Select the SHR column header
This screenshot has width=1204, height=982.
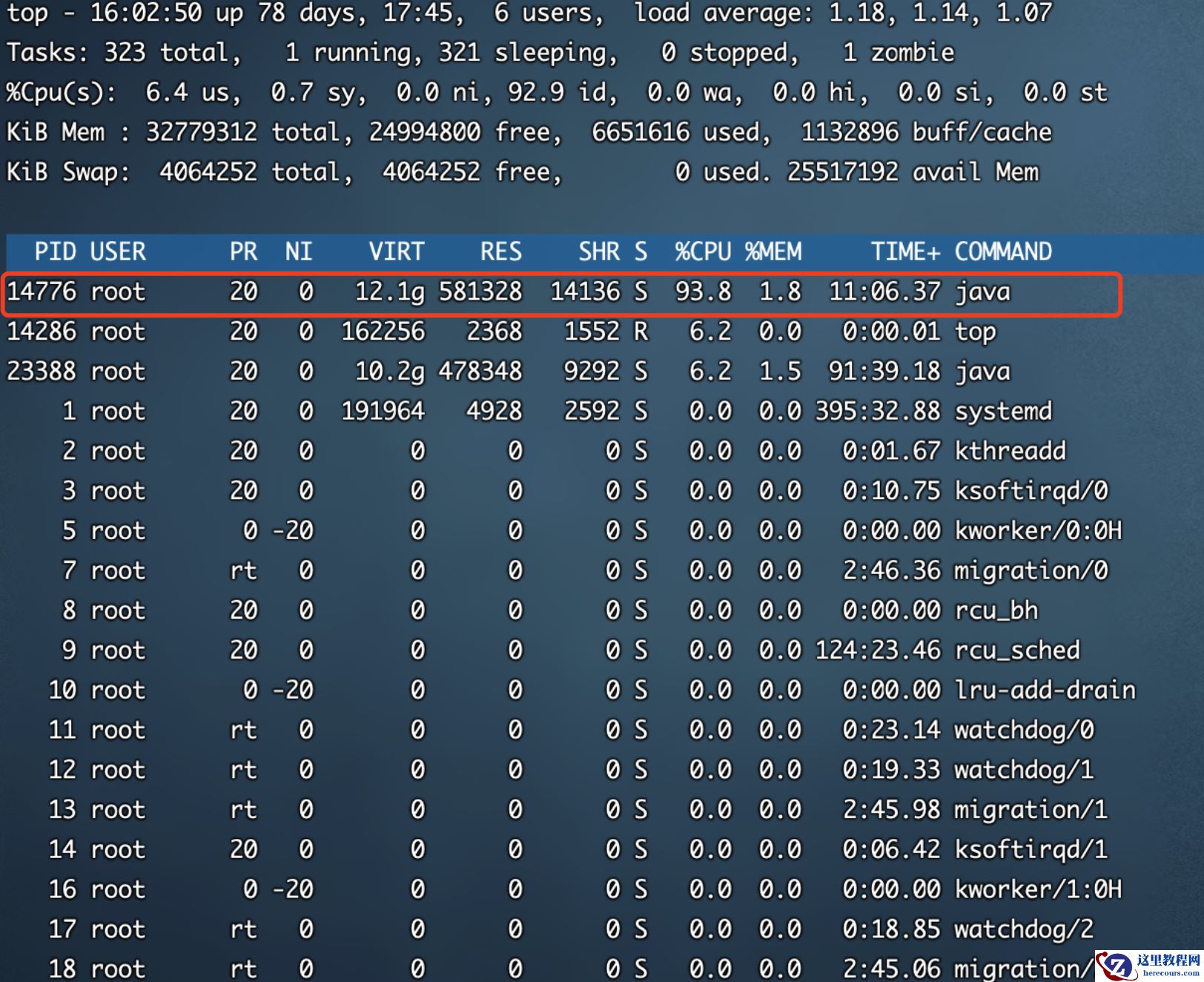click(599, 252)
